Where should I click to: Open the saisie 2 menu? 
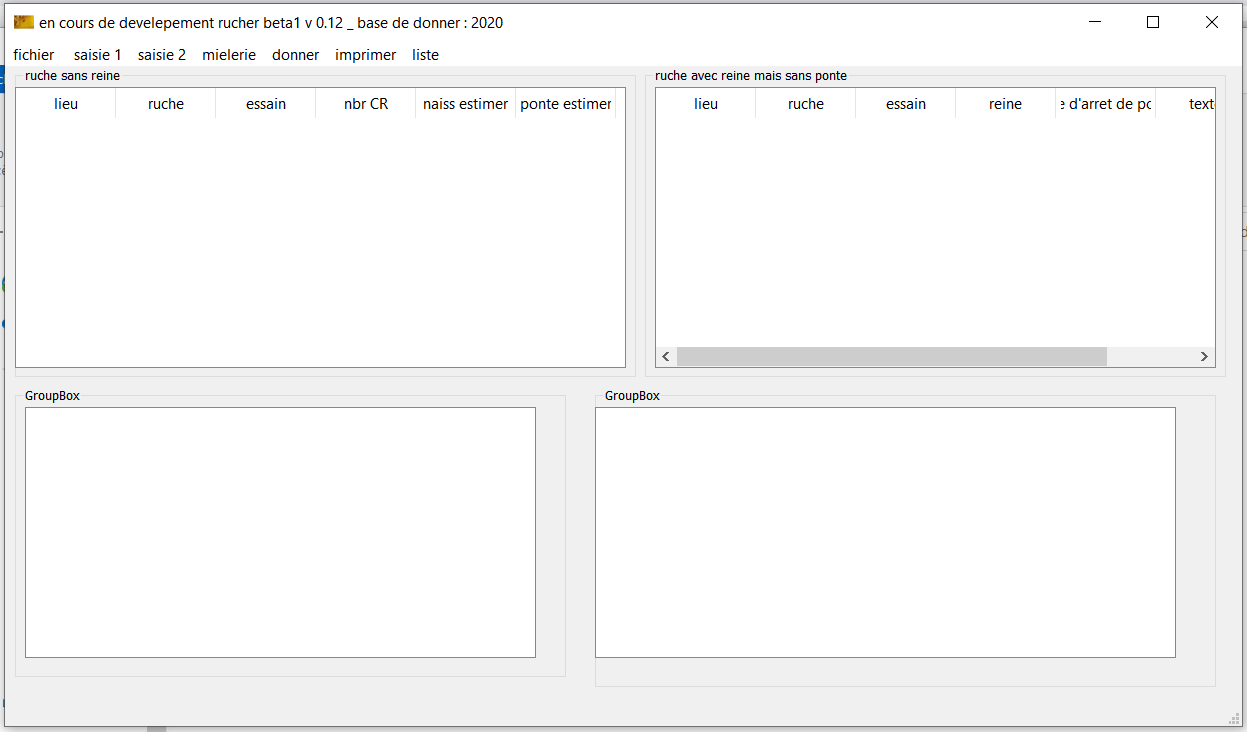(162, 55)
